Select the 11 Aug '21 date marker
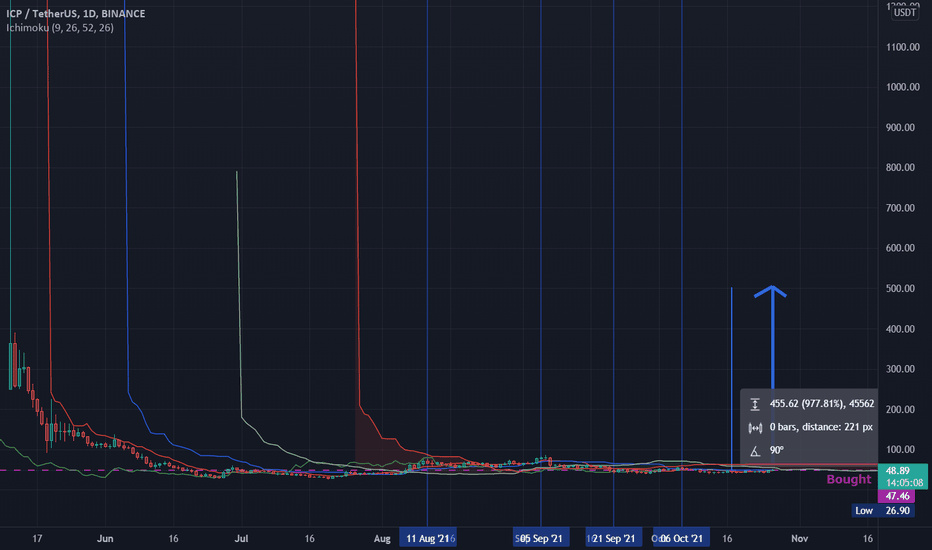The image size is (932, 550). click(x=427, y=538)
